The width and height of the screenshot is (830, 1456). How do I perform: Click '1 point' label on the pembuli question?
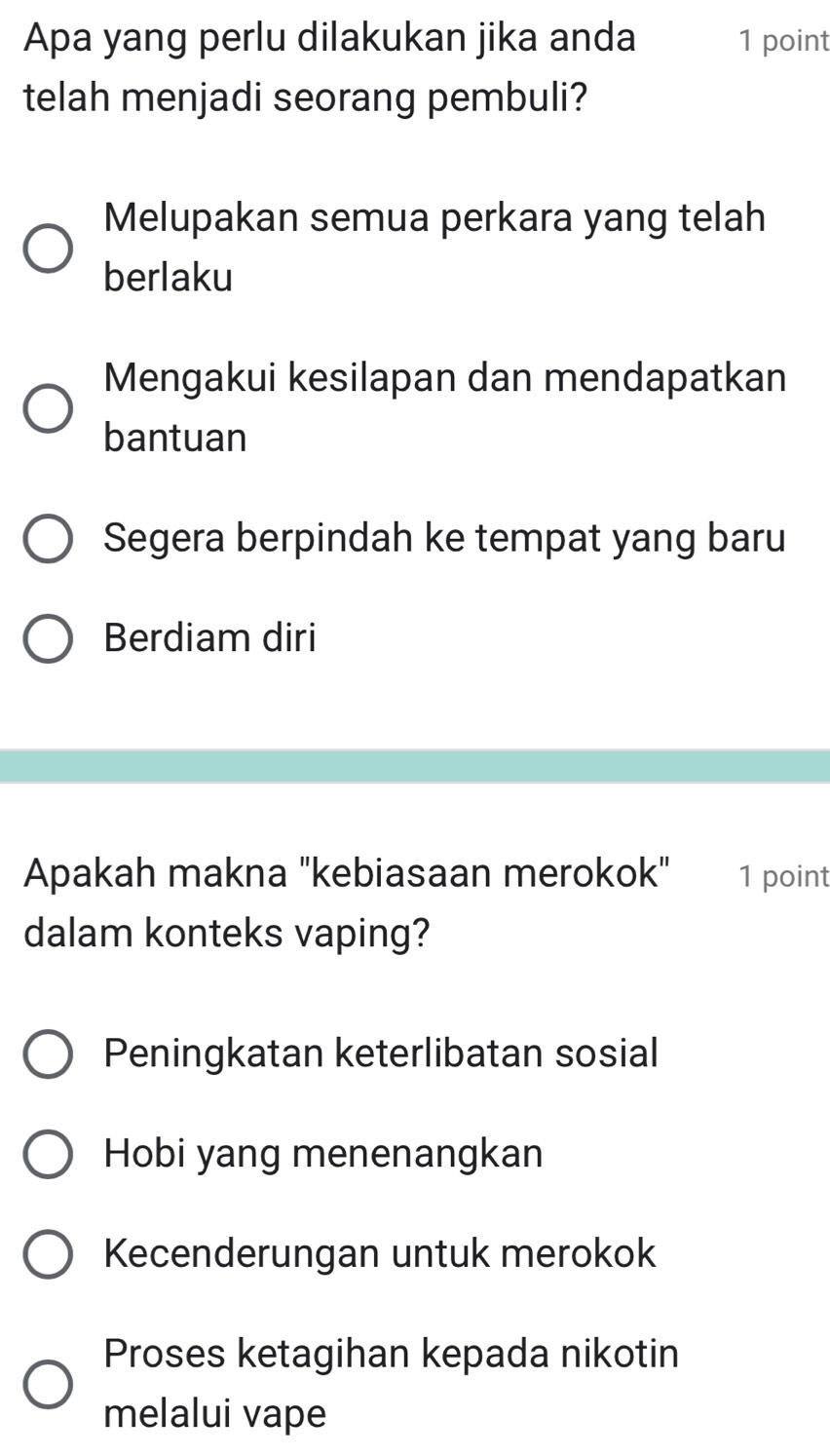coord(783,41)
